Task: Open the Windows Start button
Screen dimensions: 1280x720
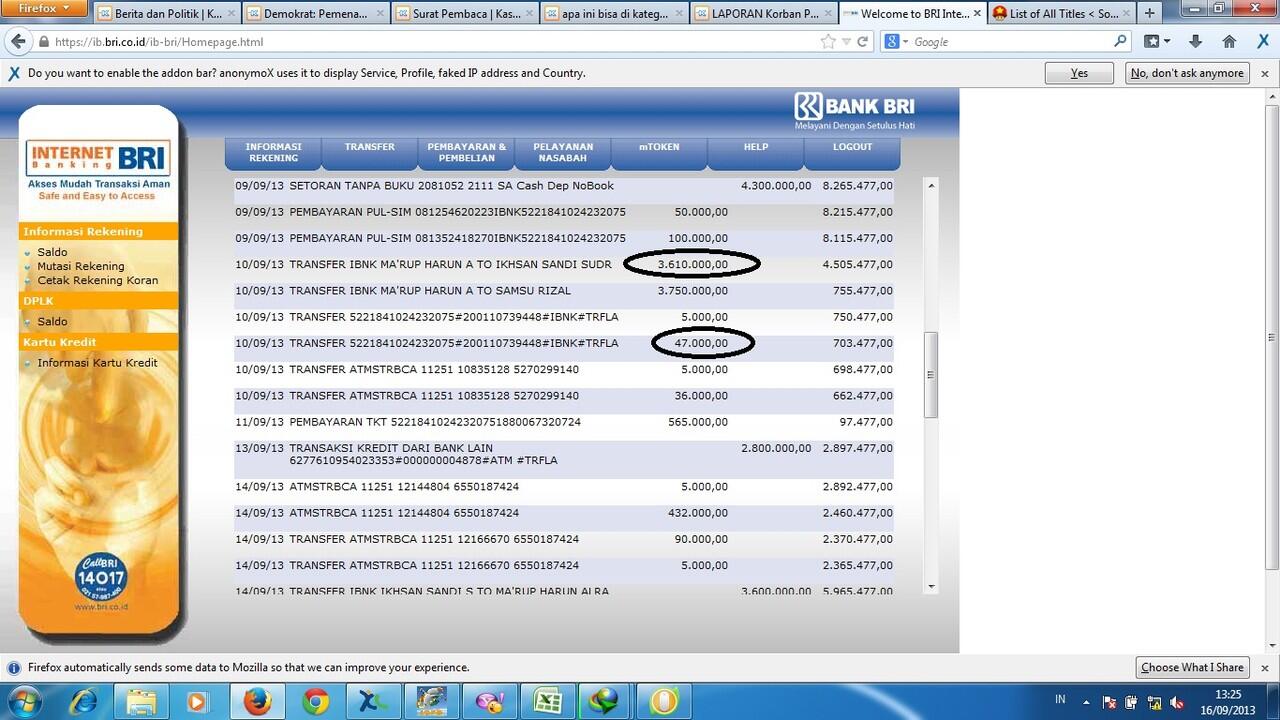Action: (23, 701)
